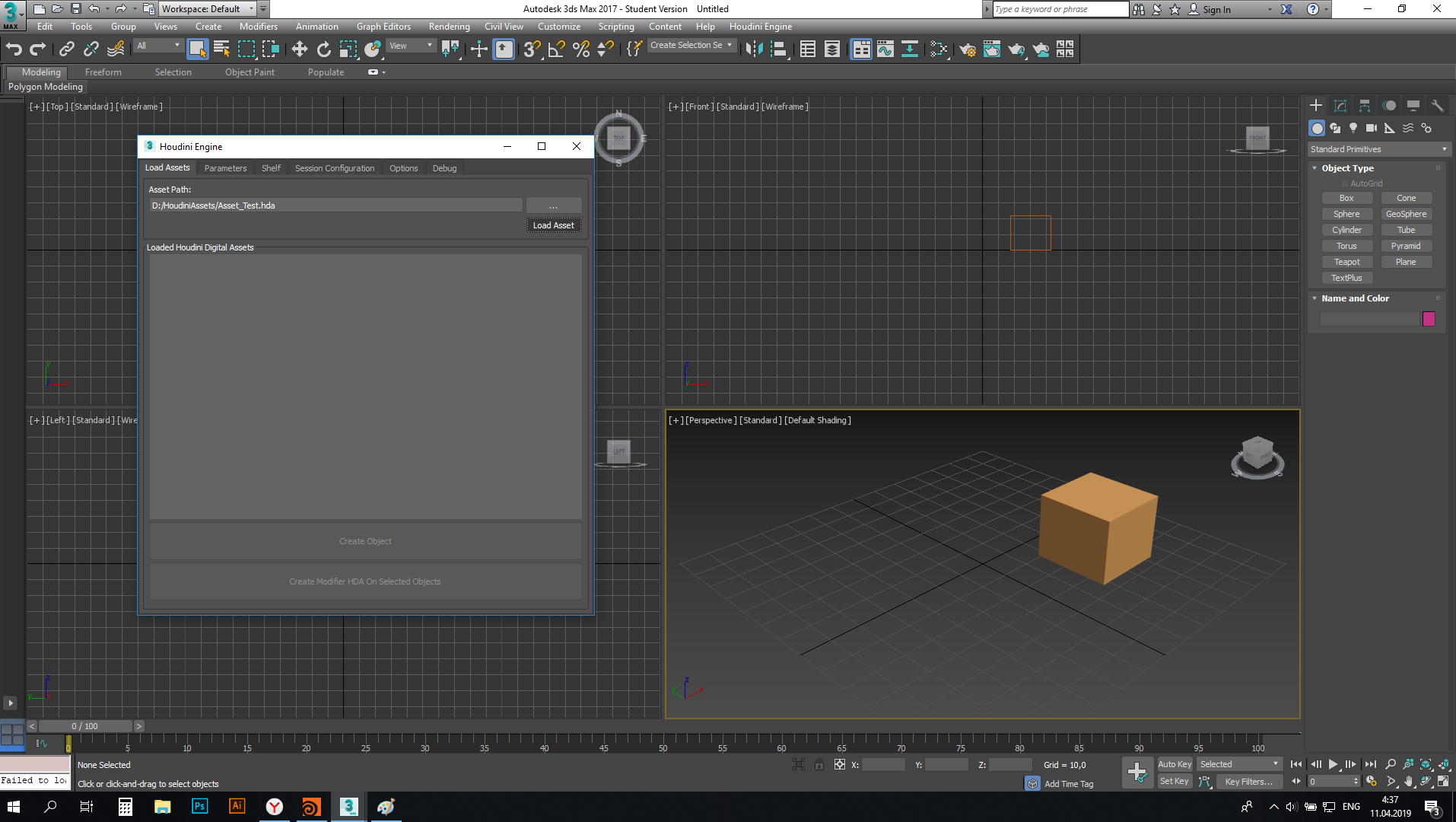Click the Pan View hand icon
The height and width of the screenshot is (822, 1456).
pyautogui.click(x=1408, y=782)
